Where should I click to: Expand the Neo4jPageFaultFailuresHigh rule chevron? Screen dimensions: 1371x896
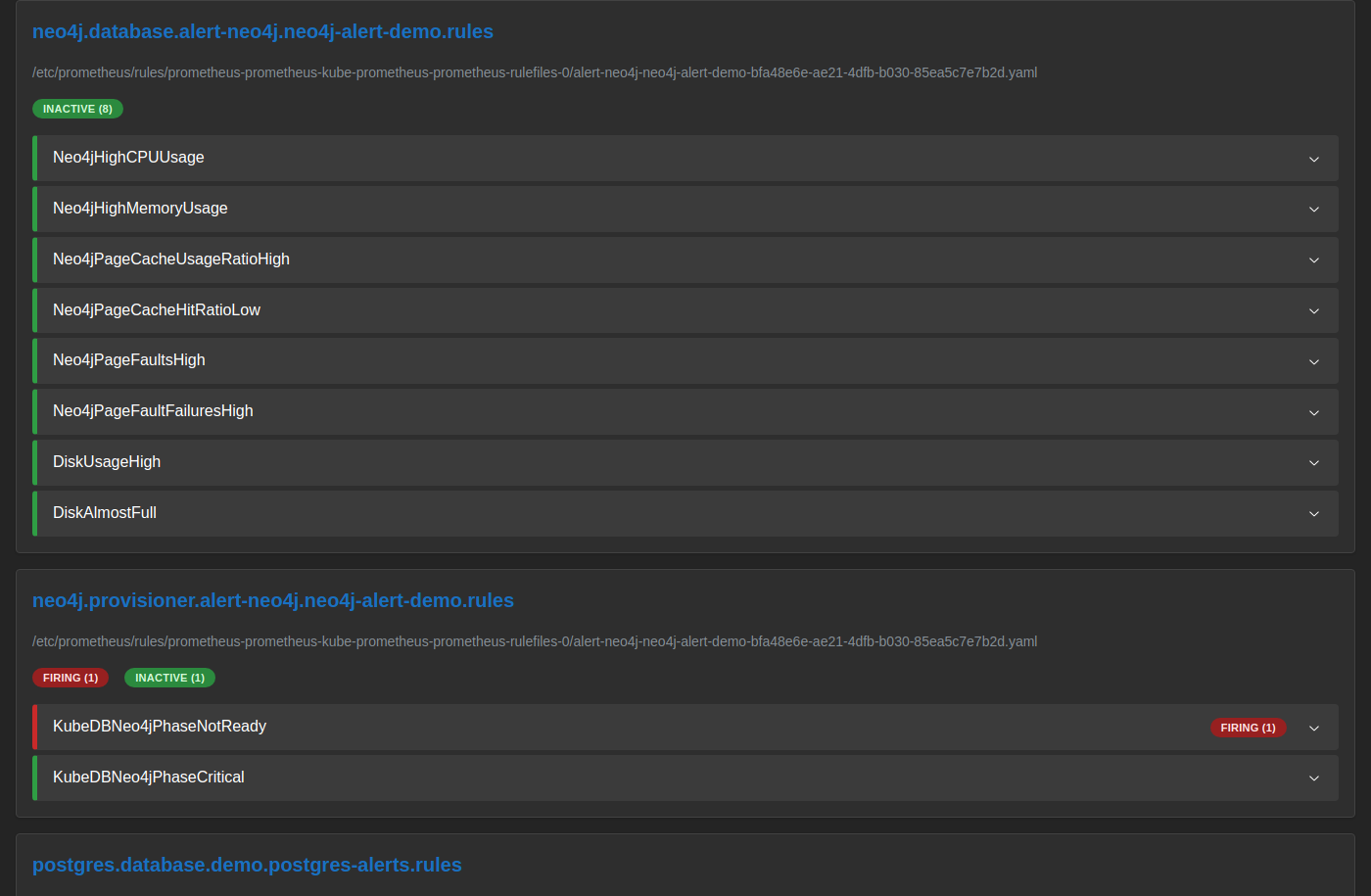click(1314, 412)
